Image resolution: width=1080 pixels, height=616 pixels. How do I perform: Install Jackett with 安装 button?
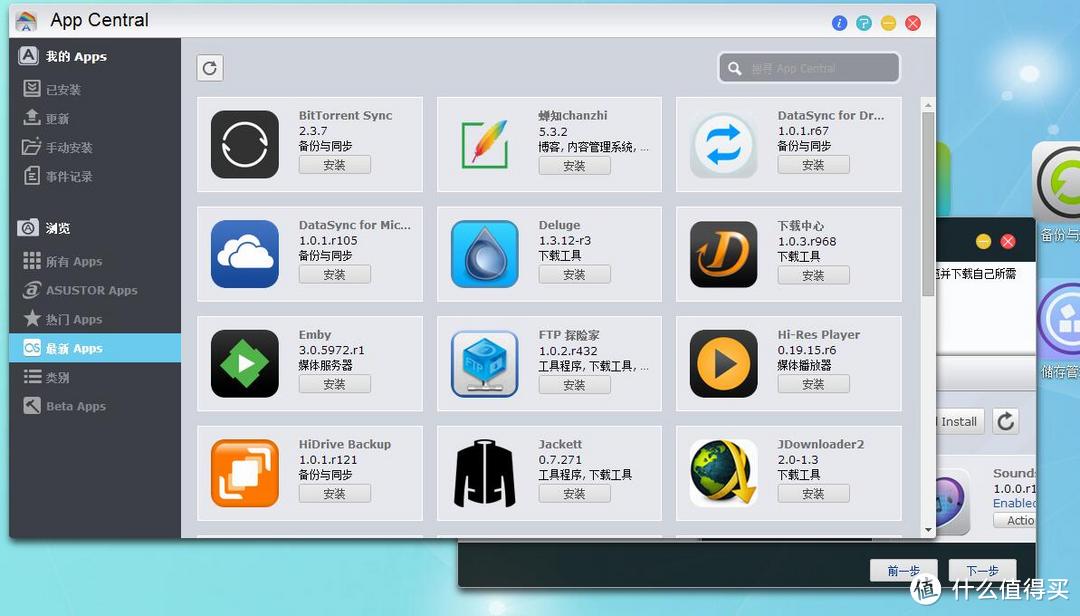(574, 493)
